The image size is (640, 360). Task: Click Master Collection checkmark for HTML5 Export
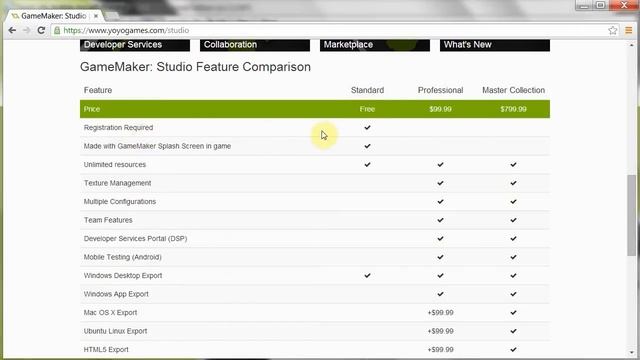513,349
